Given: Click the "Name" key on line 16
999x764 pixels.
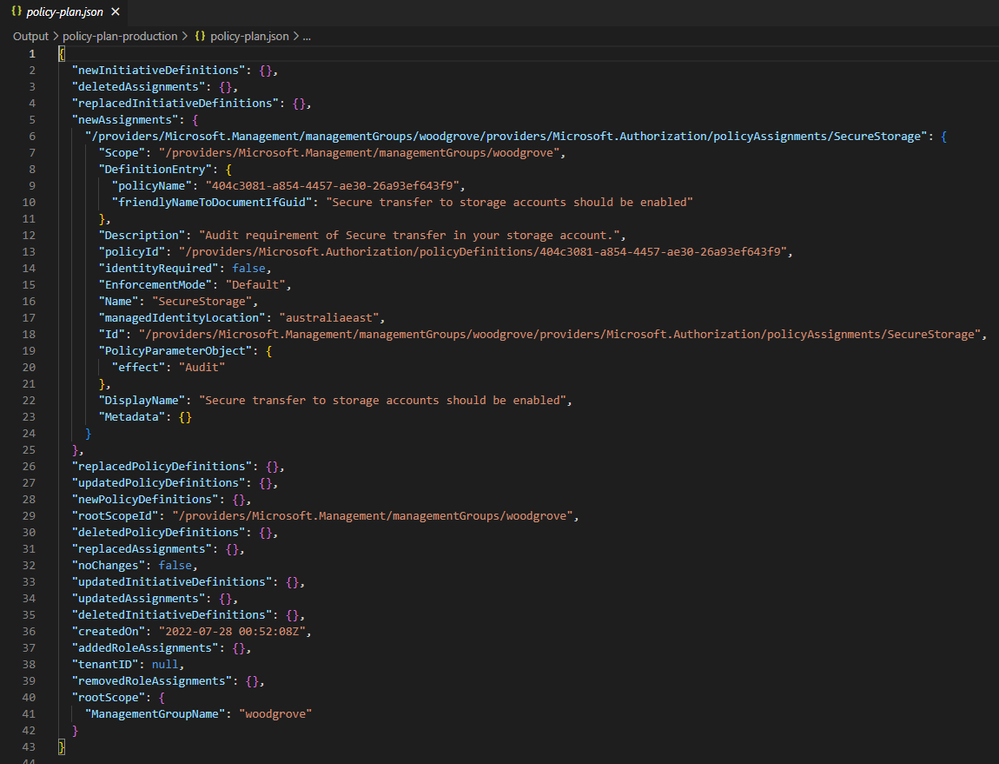Looking at the screenshot, I should 119,301.
